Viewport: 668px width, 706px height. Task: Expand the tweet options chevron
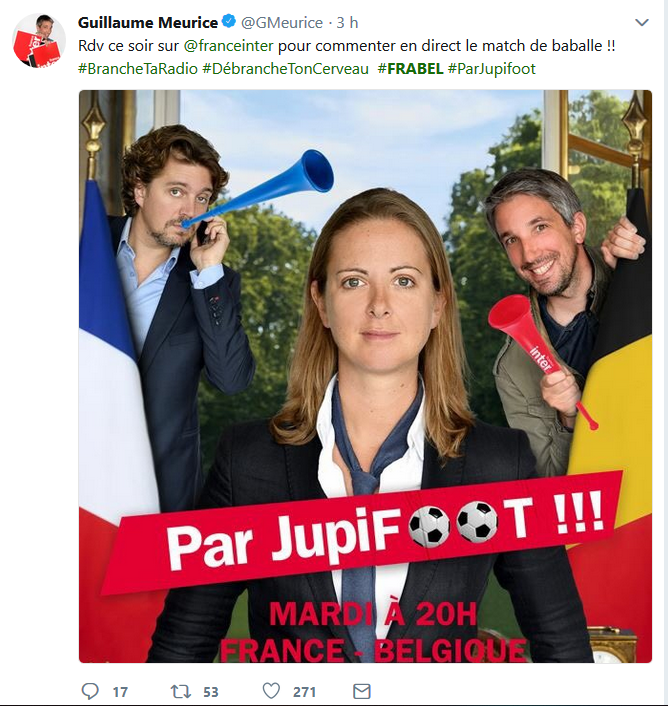641,22
